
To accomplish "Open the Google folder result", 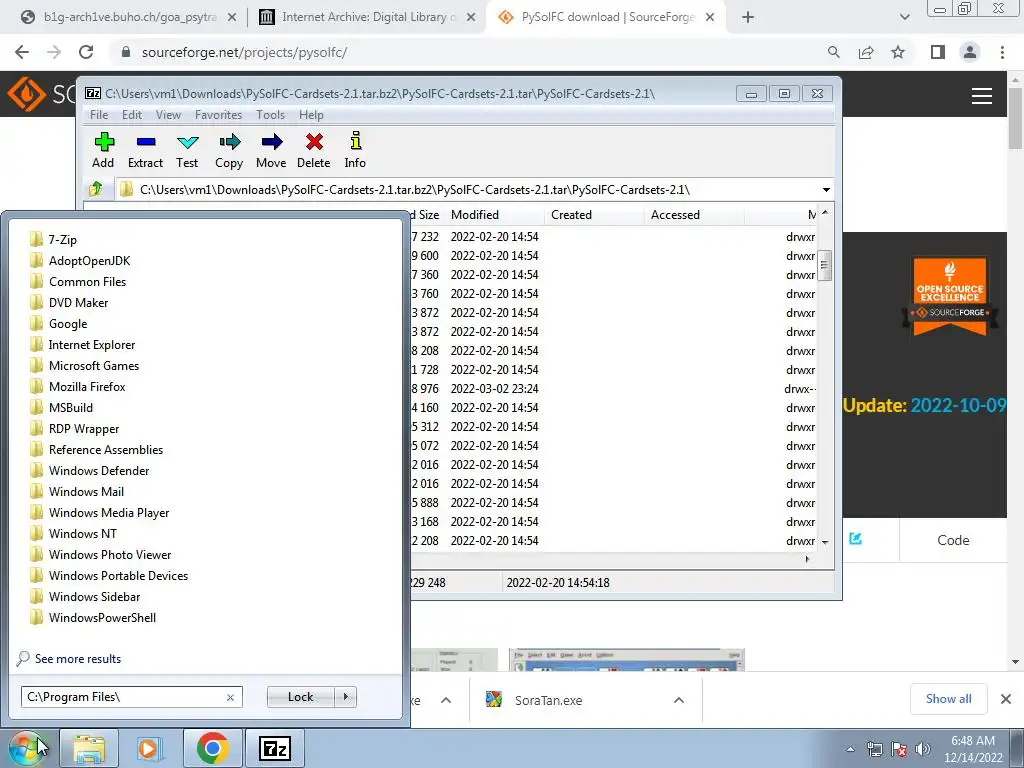I will point(59,324).
